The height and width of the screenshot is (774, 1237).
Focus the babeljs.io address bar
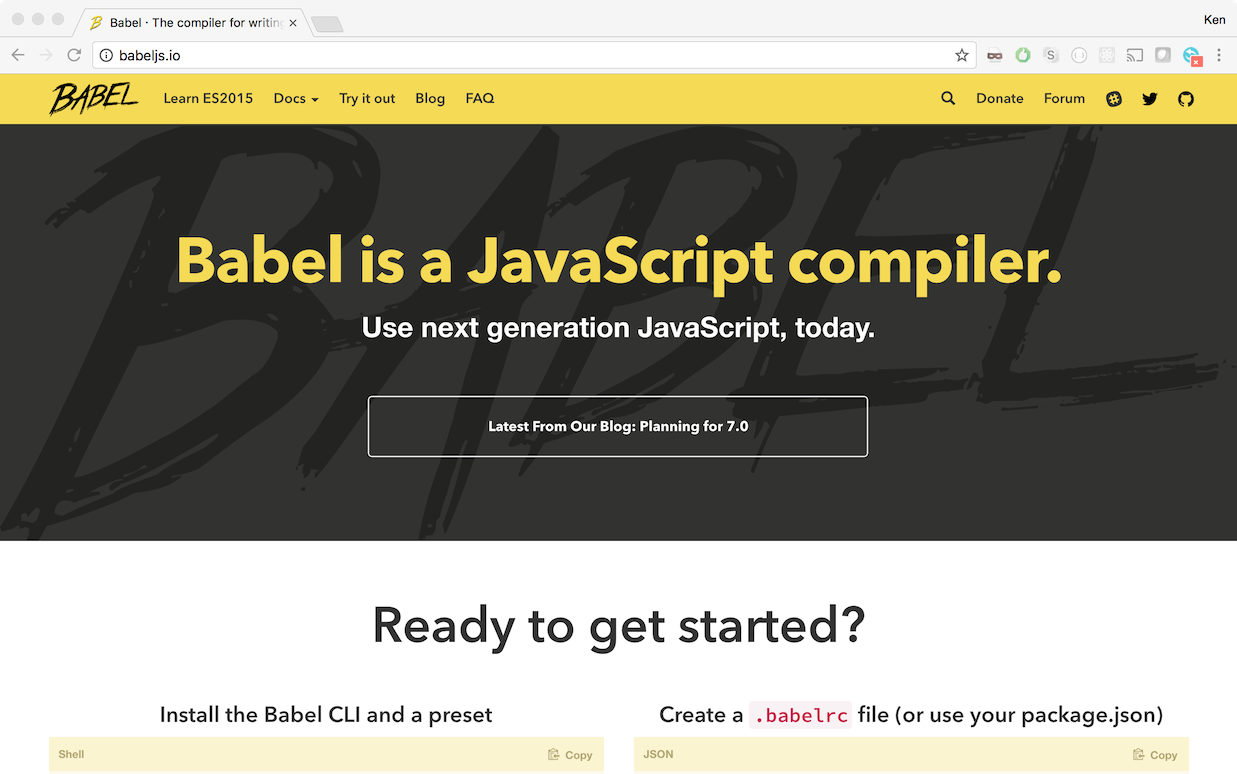coord(520,56)
